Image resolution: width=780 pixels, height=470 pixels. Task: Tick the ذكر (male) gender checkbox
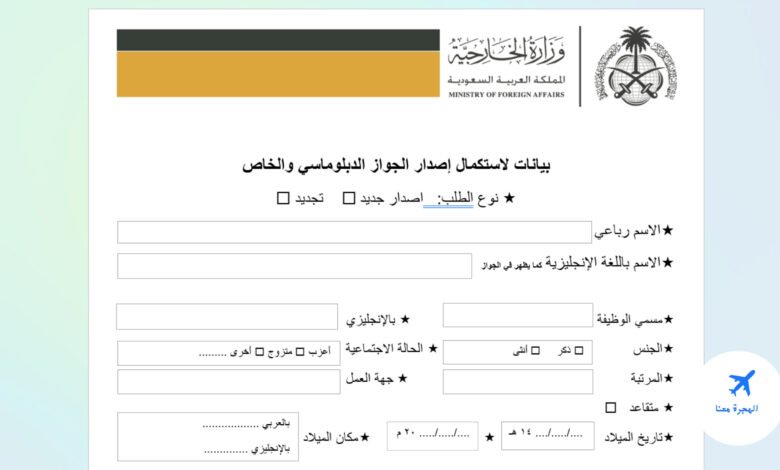click(x=579, y=351)
